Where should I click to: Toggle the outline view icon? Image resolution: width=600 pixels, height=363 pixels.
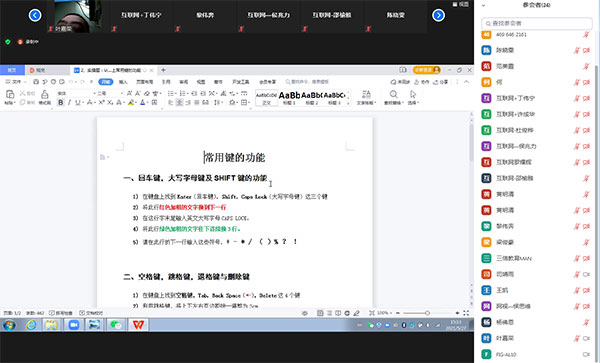(329, 313)
